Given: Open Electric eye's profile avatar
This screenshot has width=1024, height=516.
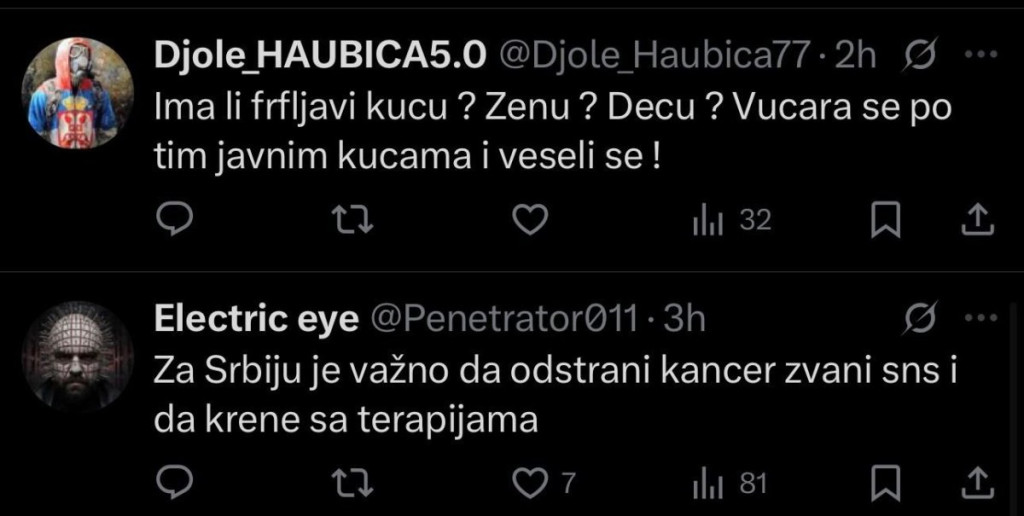Looking at the screenshot, I should click(77, 355).
